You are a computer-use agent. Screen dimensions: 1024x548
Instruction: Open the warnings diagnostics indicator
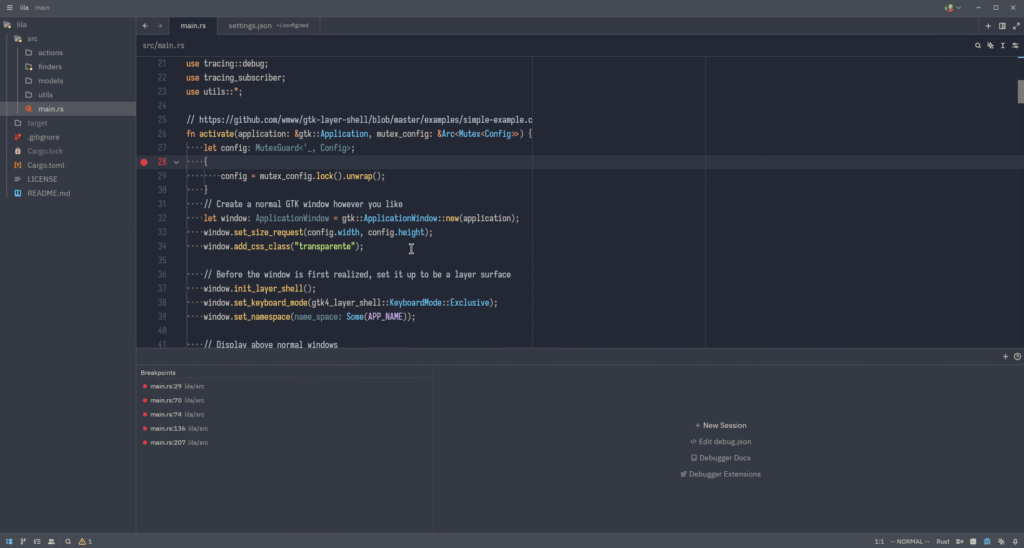[x=85, y=541]
